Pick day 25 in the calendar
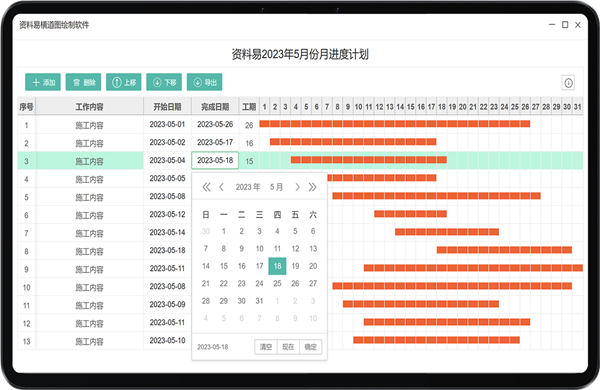600x390 pixels. [x=277, y=284]
